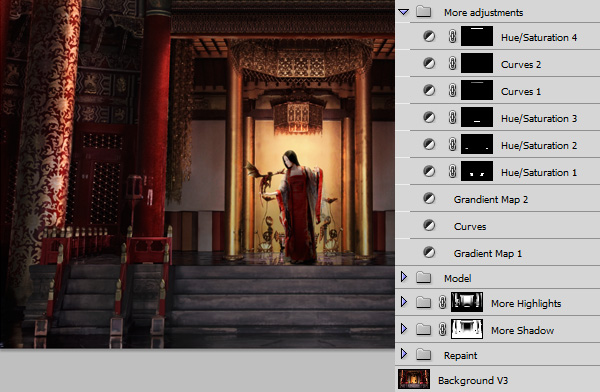
Task: Click the Model group folder icon
Action: point(424,277)
